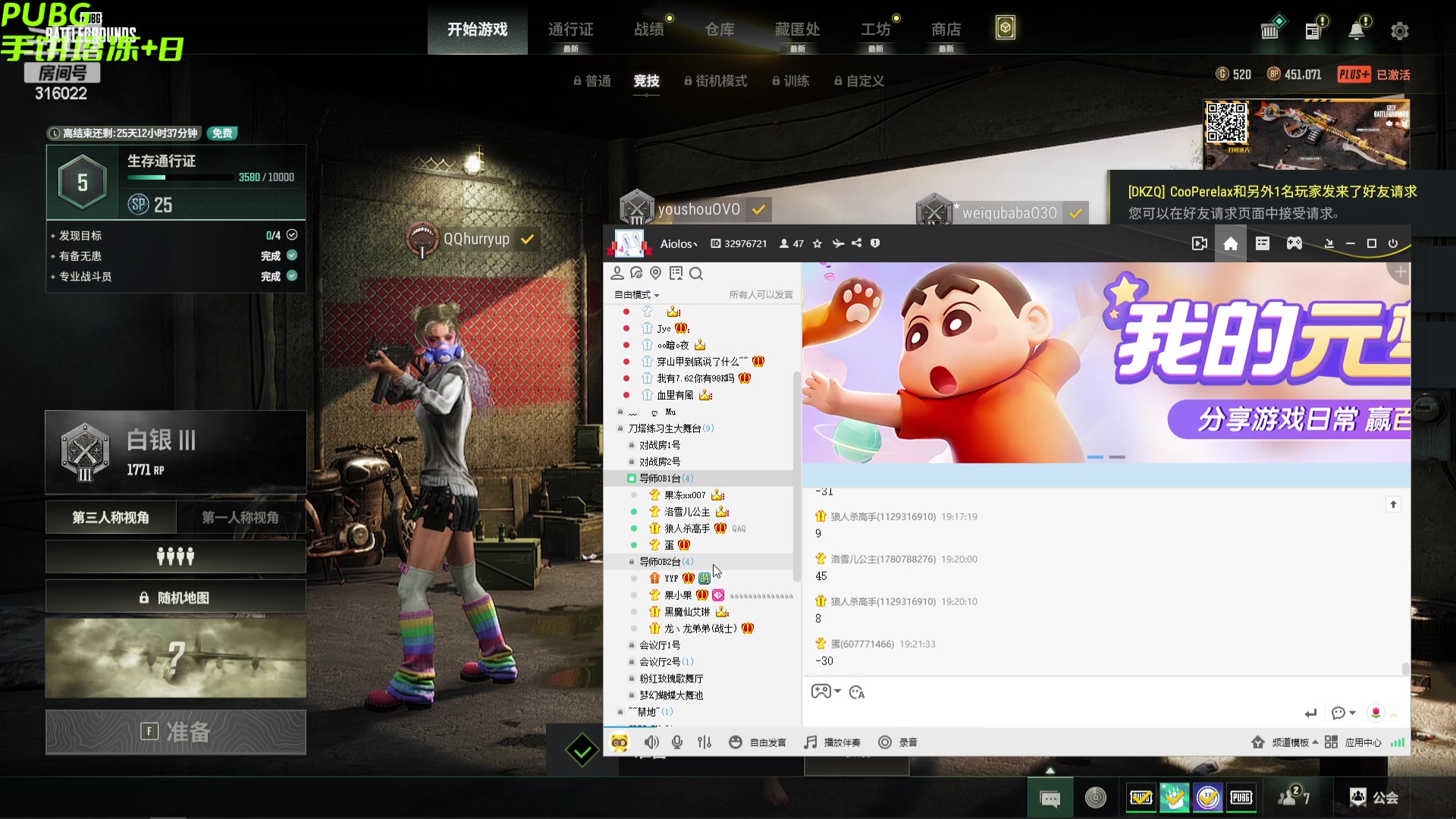Image resolution: width=1456 pixels, height=819 pixels.
Task: Open the Aiolos channel name dropdown
Action: point(679,243)
